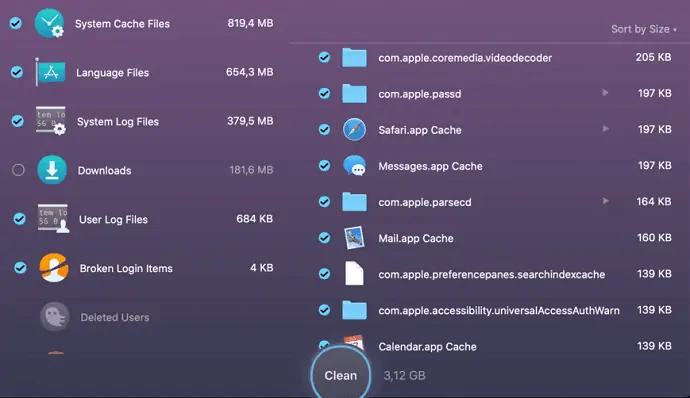Click the com.apple.passd folder icon
This screenshot has width=690, height=398.
pos(354,93)
